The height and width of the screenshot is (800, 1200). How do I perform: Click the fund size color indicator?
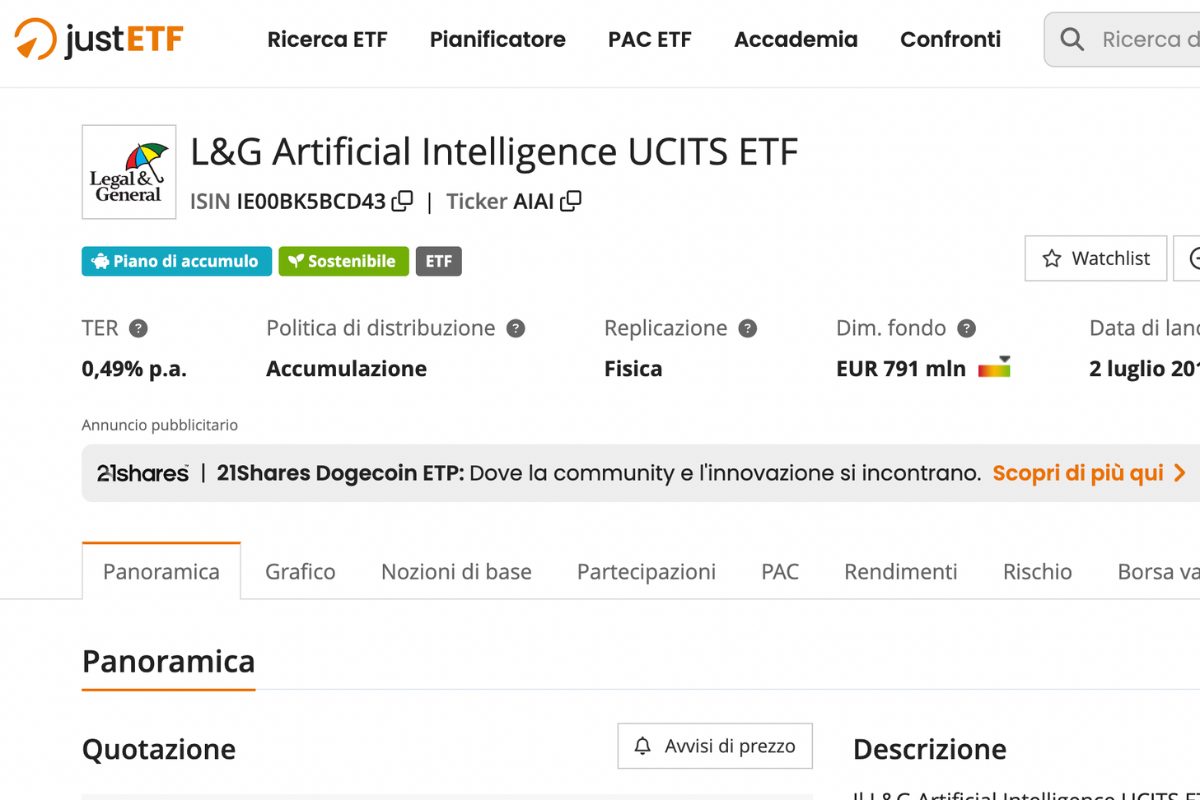pyautogui.click(x=994, y=367)
